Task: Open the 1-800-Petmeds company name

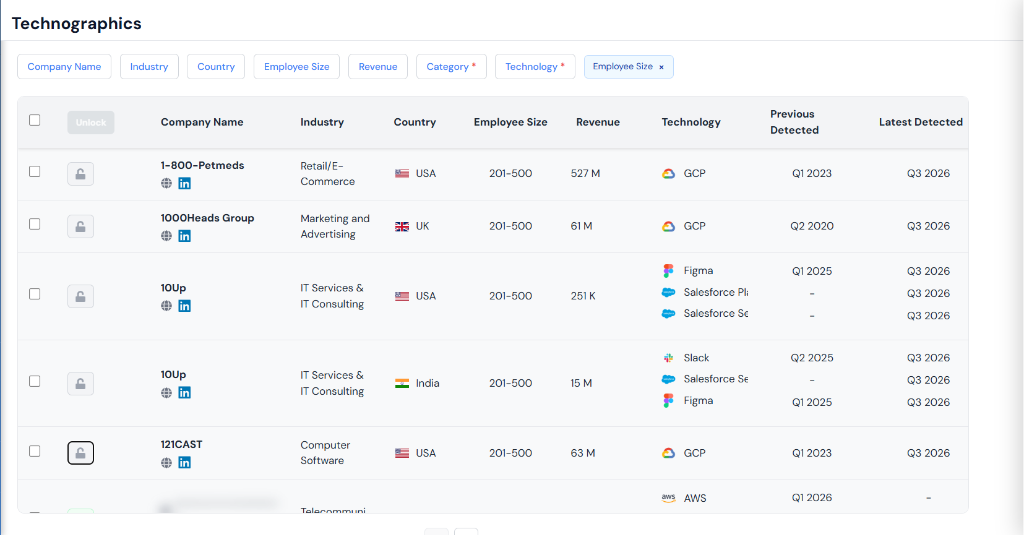Action: [202, 165]
